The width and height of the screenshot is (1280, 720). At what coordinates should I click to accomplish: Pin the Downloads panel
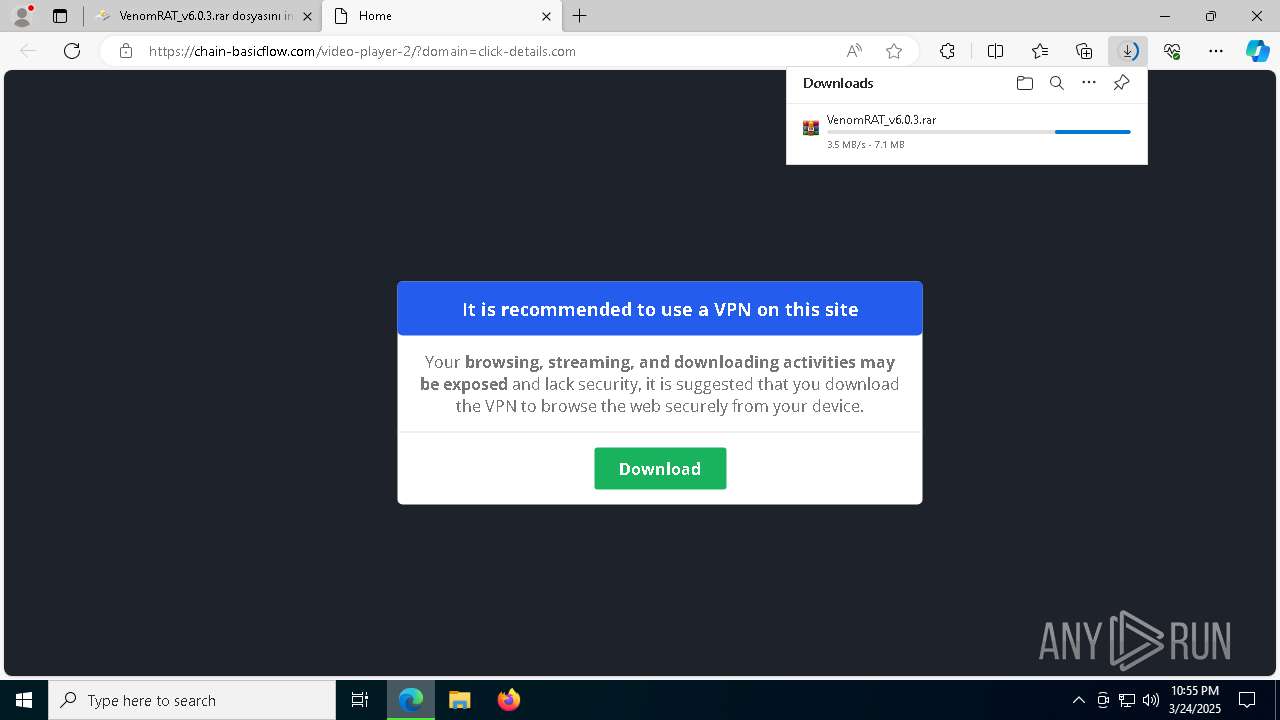(1121, 83)
